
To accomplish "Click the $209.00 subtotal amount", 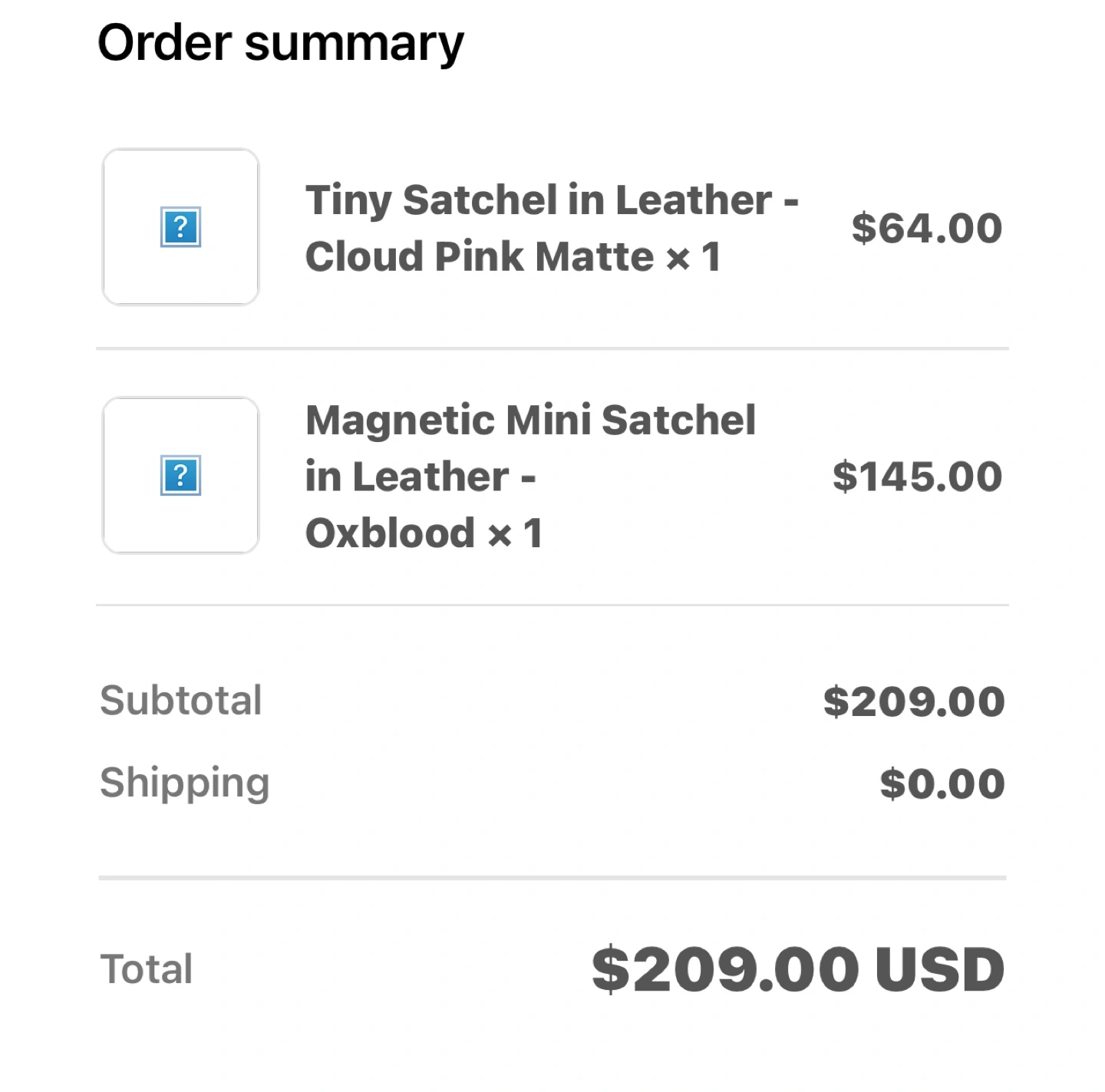I will pos(913,702).
